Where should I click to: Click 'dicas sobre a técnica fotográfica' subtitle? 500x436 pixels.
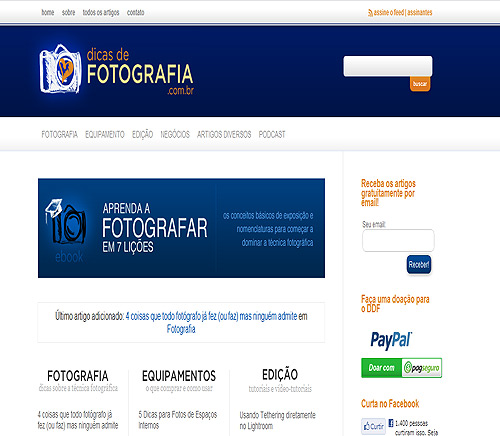78,388
